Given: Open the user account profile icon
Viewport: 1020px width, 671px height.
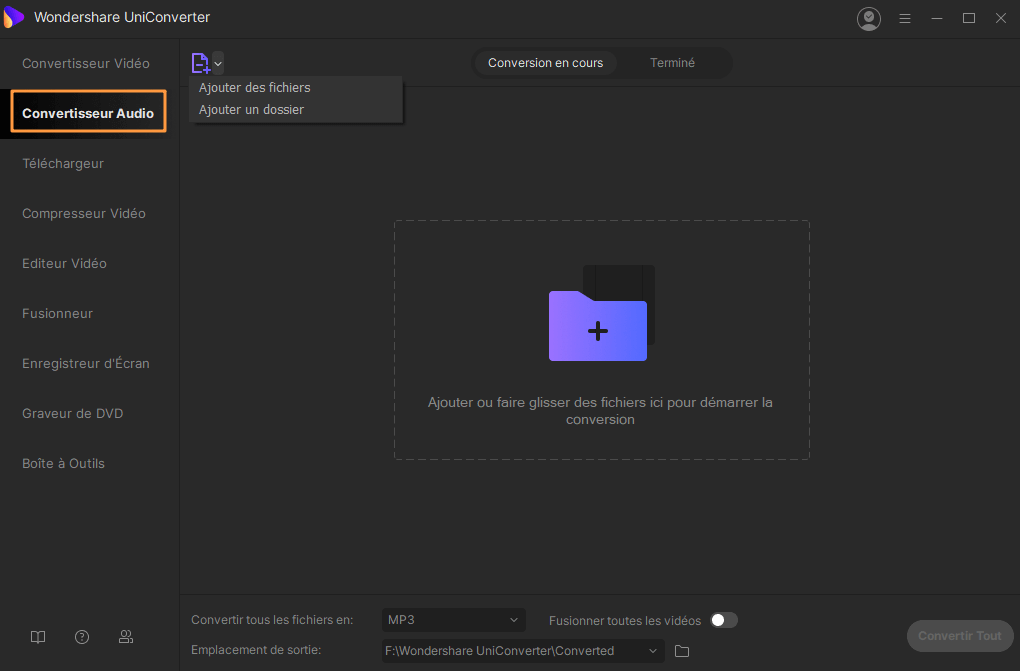Looking at the screenshot, I should point(869,18).
